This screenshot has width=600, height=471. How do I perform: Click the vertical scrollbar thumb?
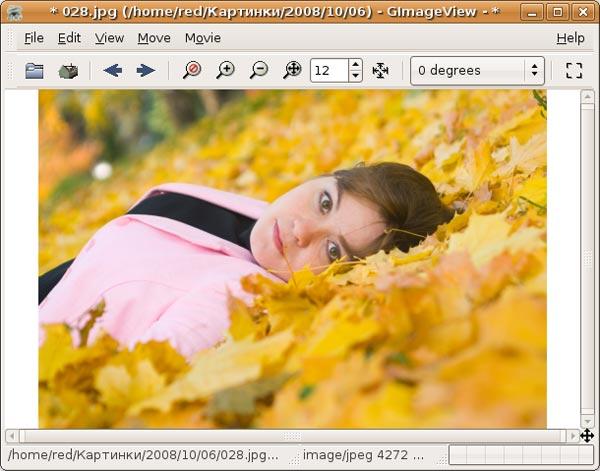[x=587, y=259]
